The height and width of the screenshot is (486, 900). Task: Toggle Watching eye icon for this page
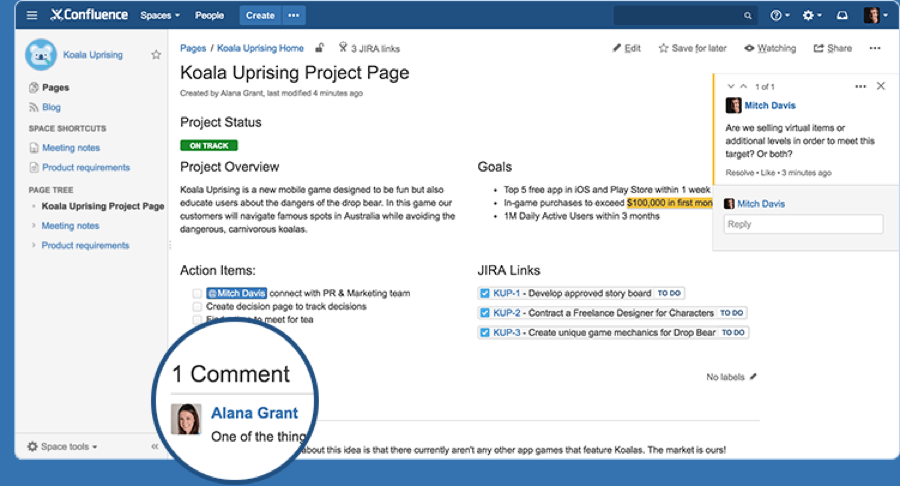pos(750,48)
